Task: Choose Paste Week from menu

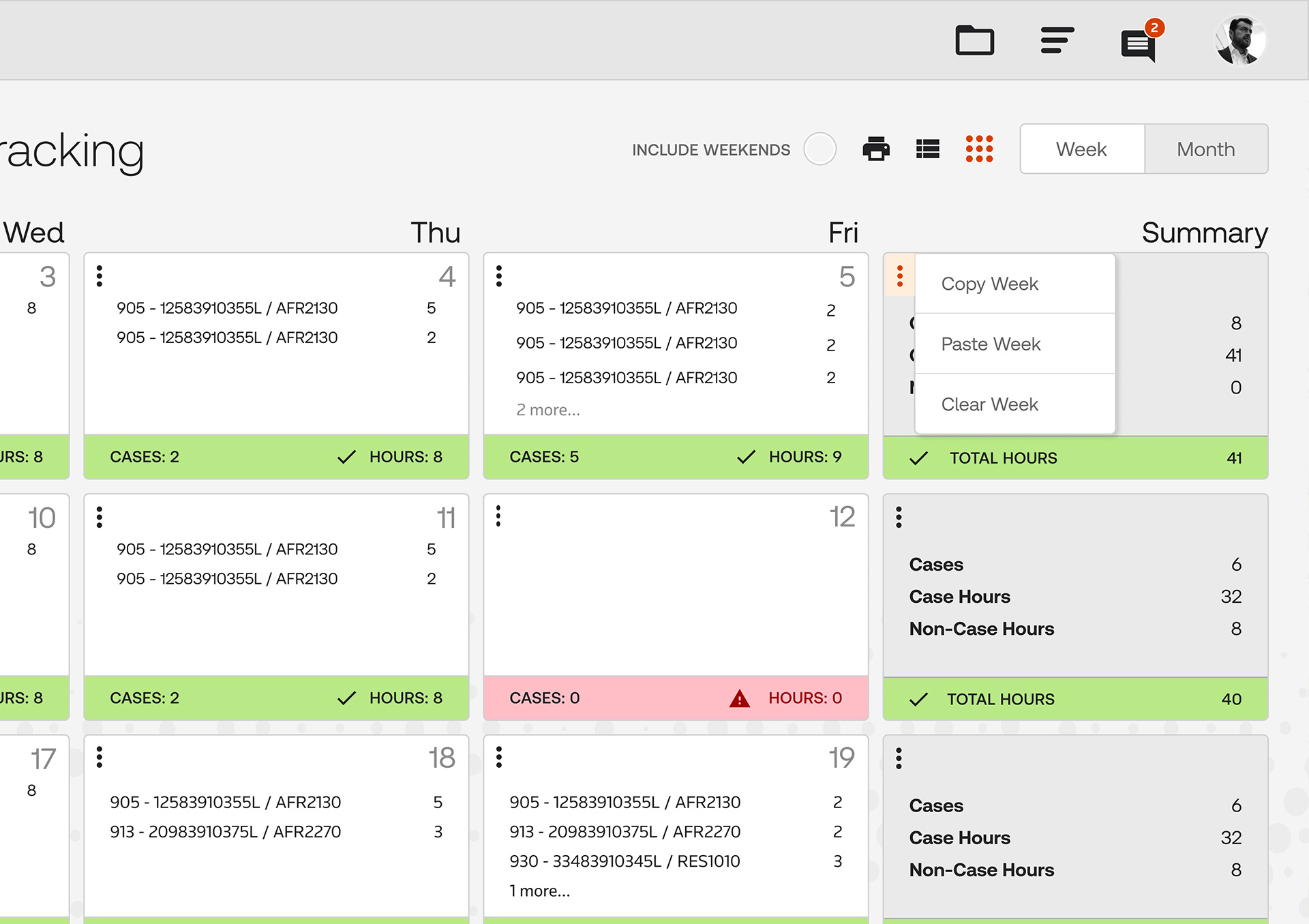Action: [1014, 344]
